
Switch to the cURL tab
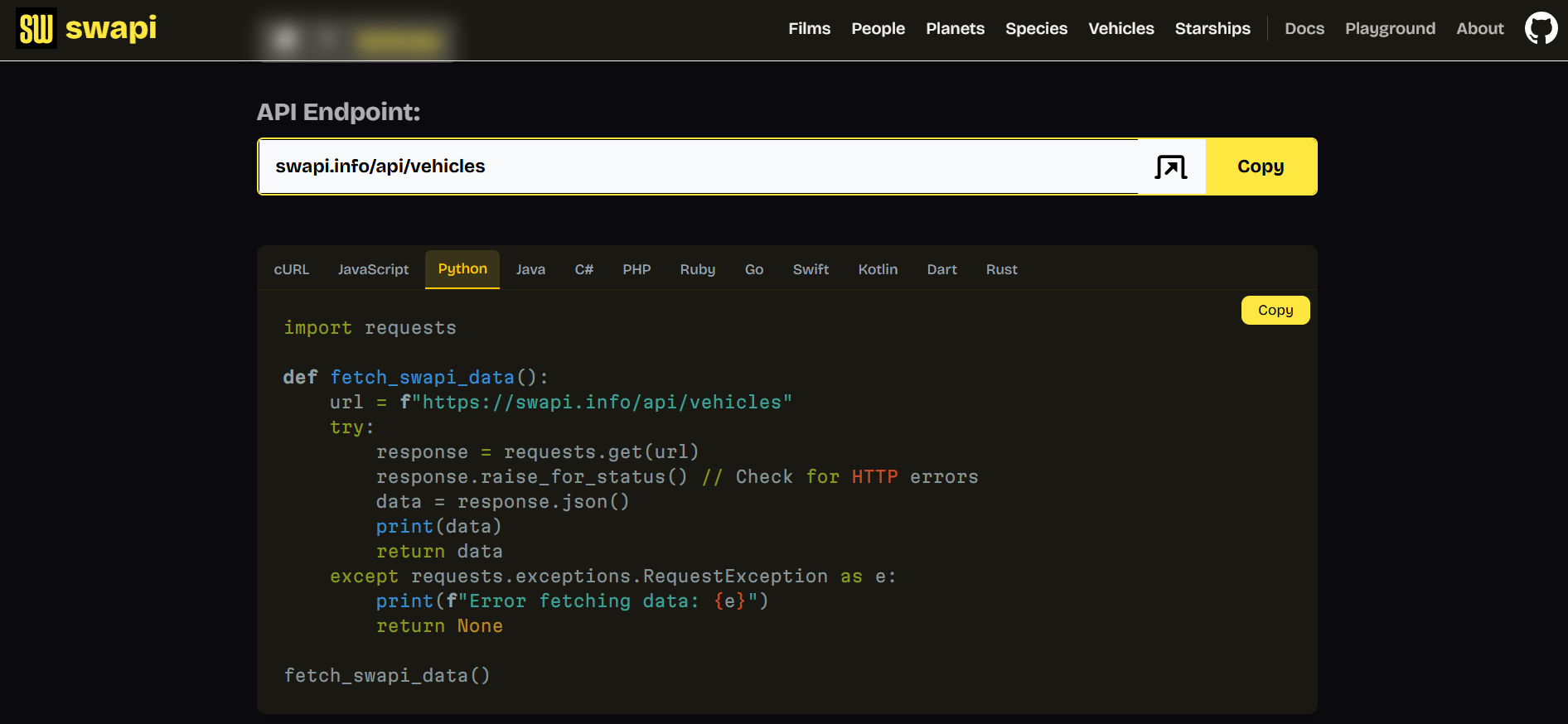coord(292,269)
